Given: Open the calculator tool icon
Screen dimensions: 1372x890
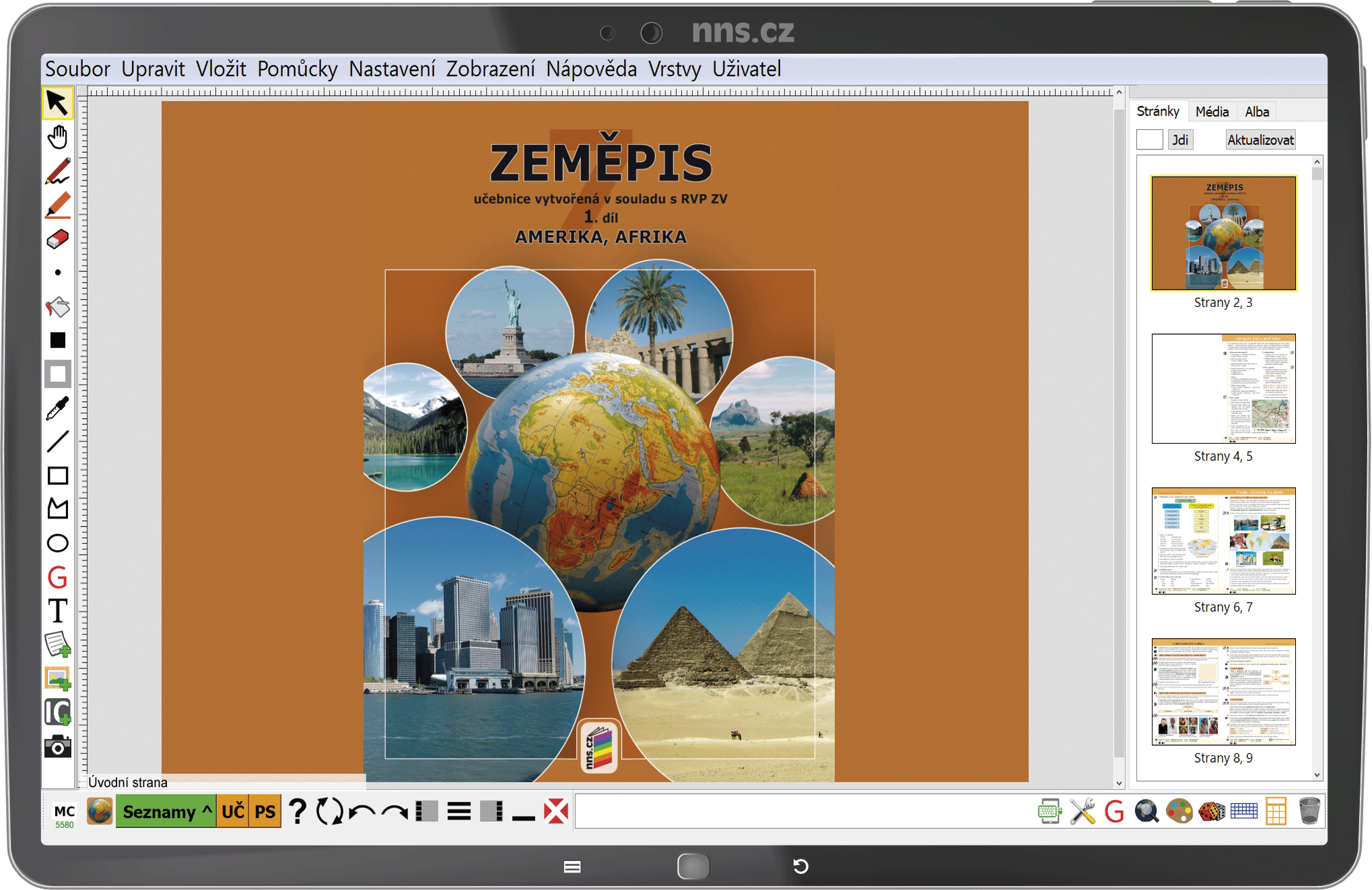Looking at the screenshot, I should tap(1276, 811).
